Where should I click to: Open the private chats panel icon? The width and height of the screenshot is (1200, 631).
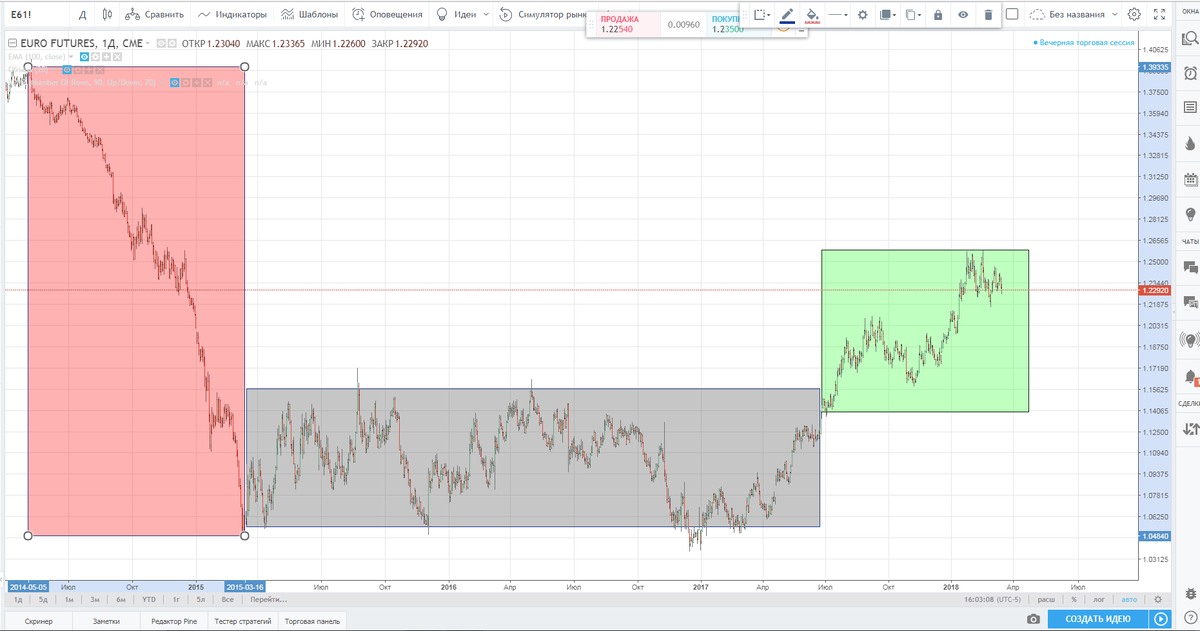click(1190, 302)
